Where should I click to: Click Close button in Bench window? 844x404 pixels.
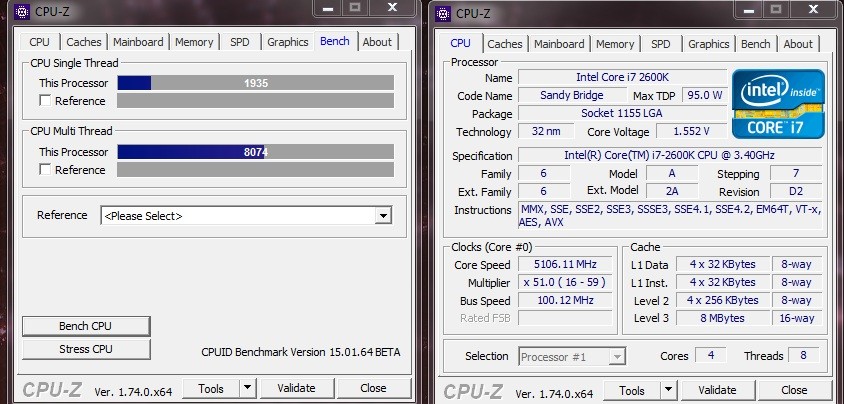pyautogui.click(x=374, y=388)
